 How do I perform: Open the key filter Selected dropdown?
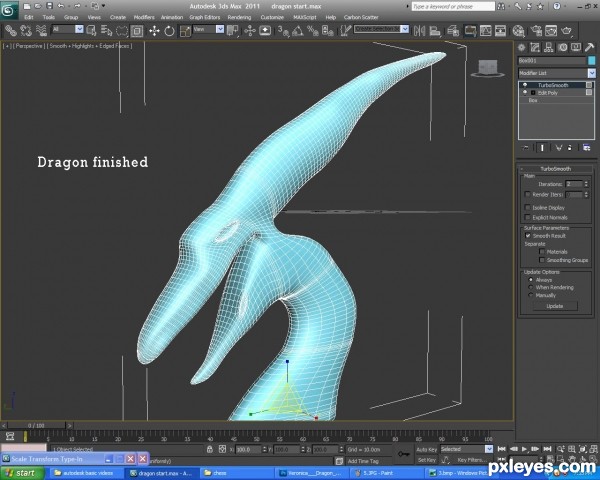click(489, 449)
